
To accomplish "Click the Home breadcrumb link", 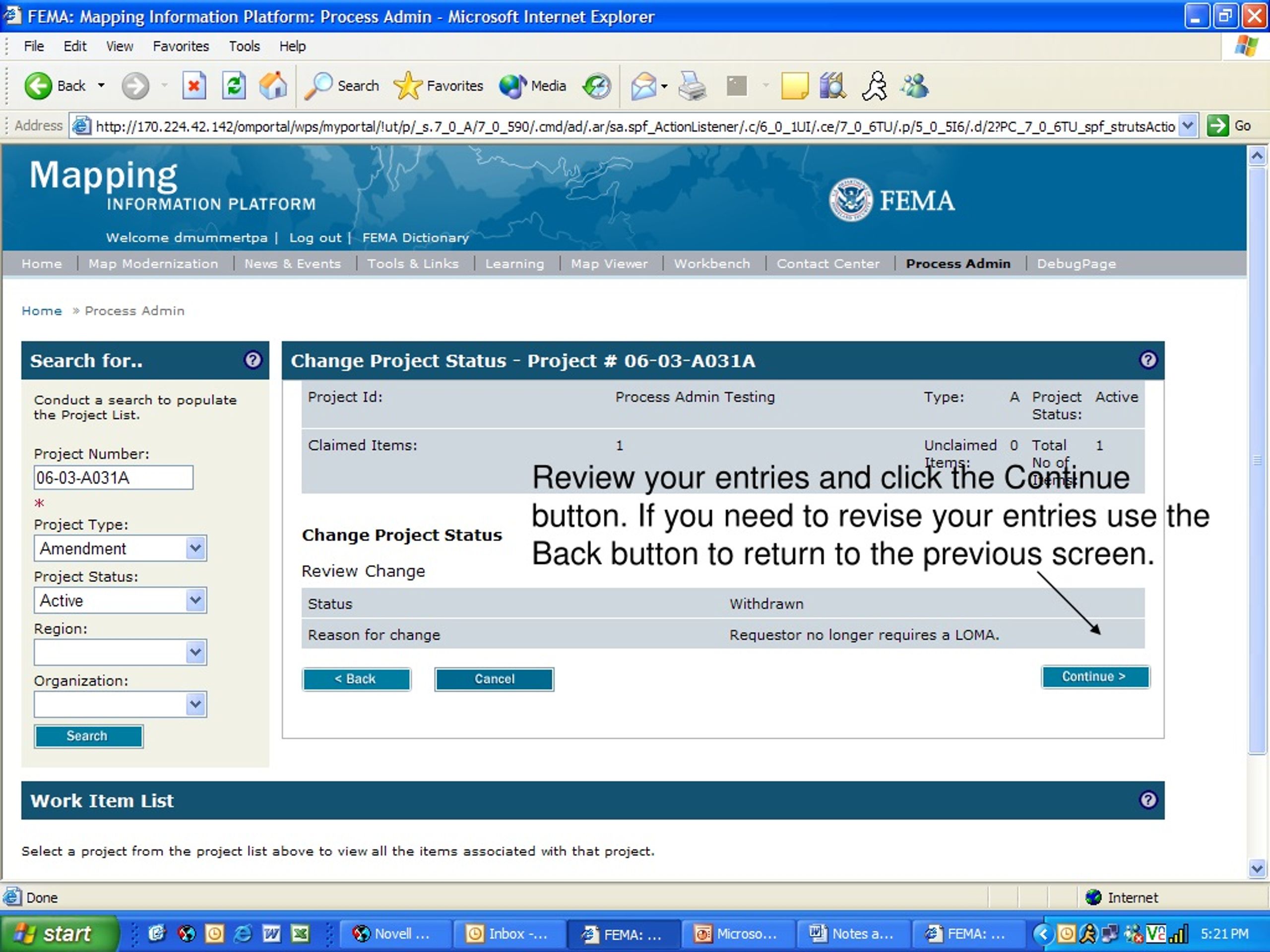I will 41,310.
